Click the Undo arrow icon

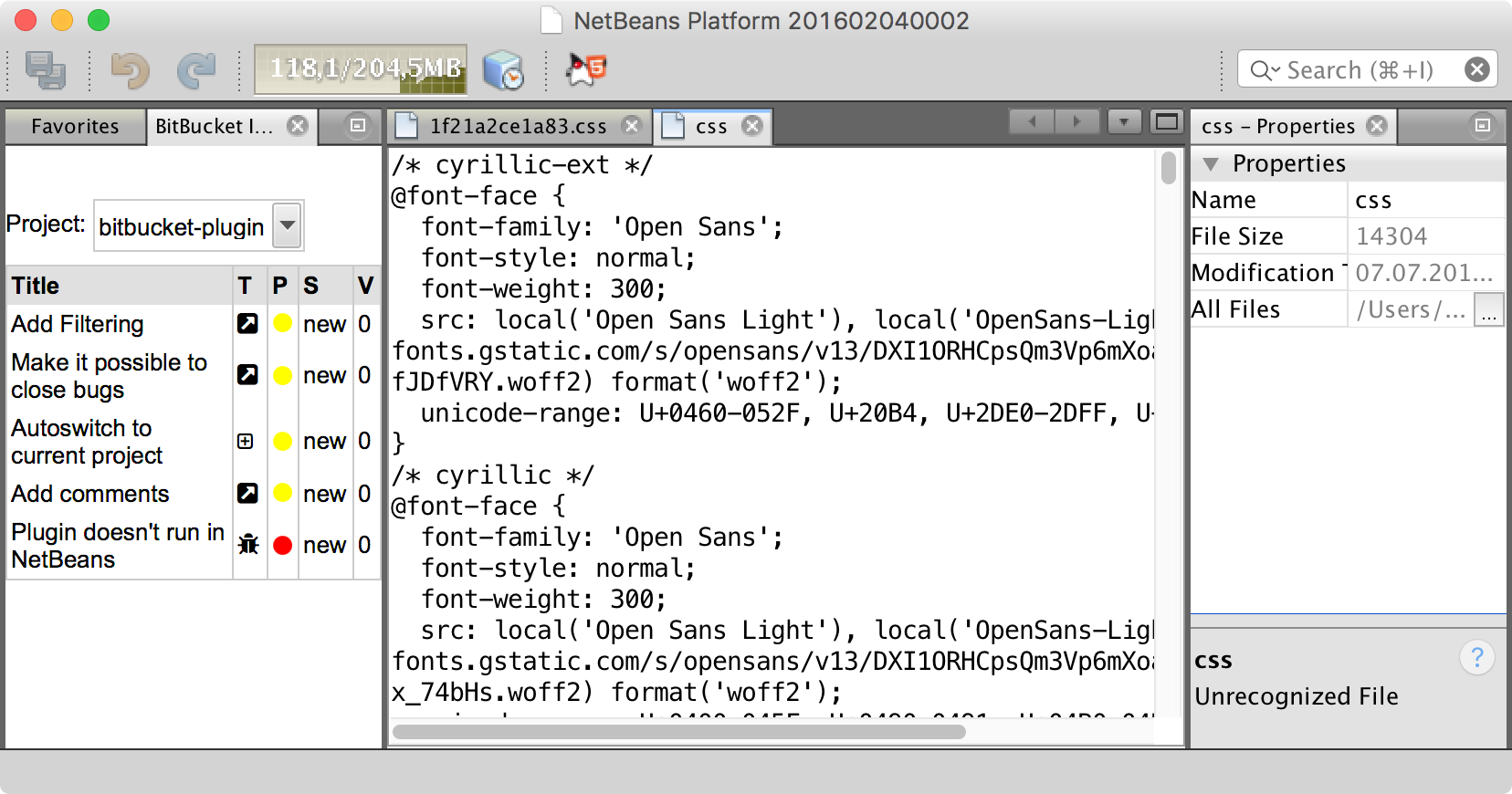pos(130,70)
